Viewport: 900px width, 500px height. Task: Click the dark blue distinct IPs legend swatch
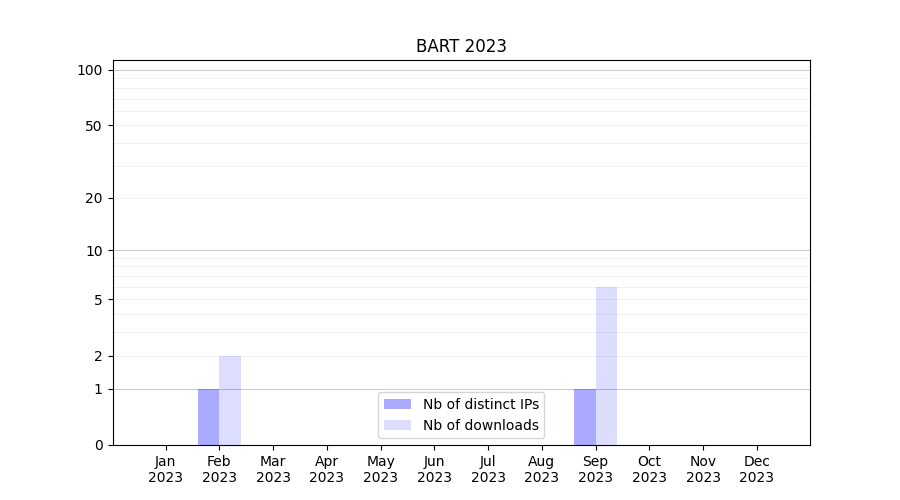pos(397,404)
